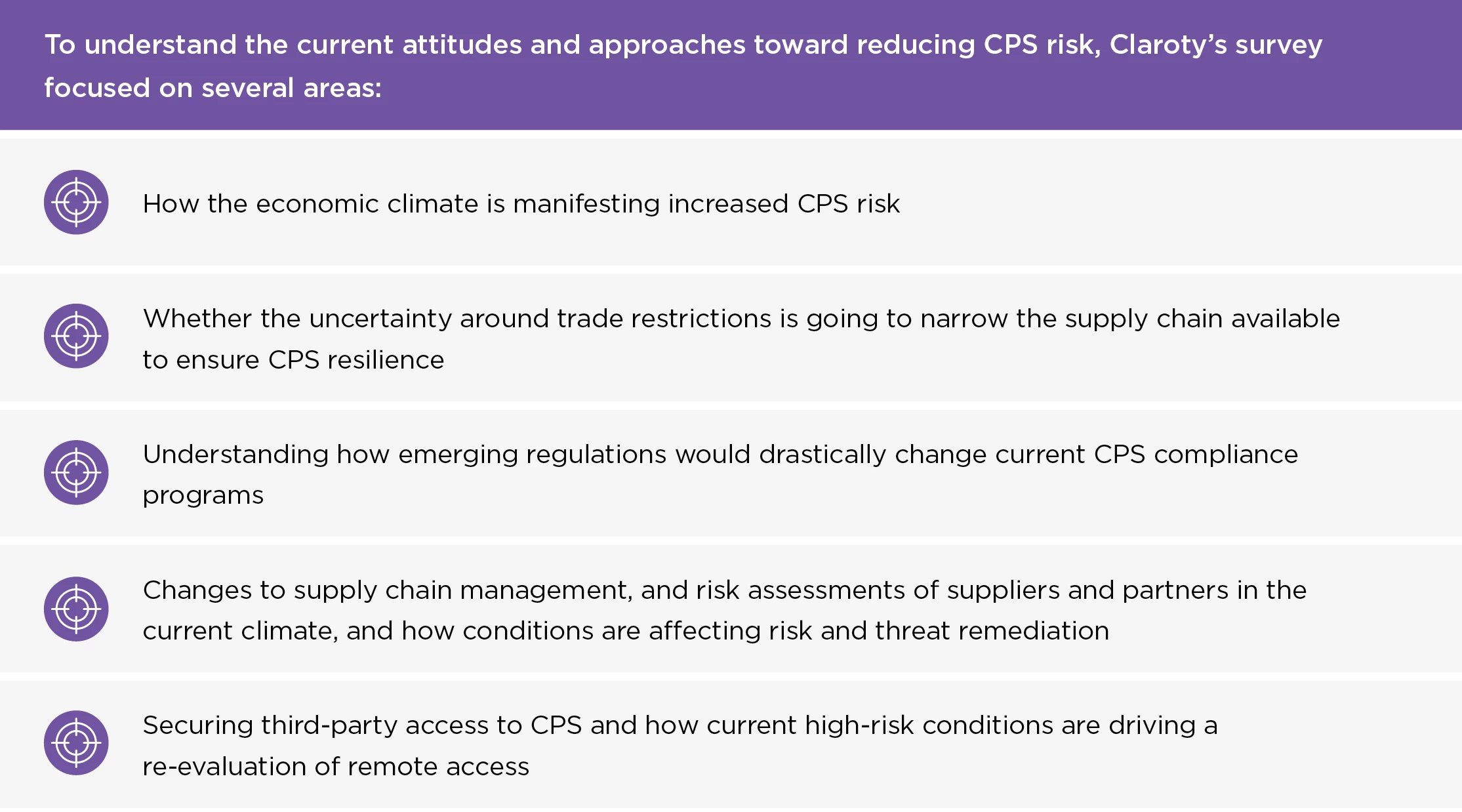Click the target icon next to third-party access item

point(76,742)
